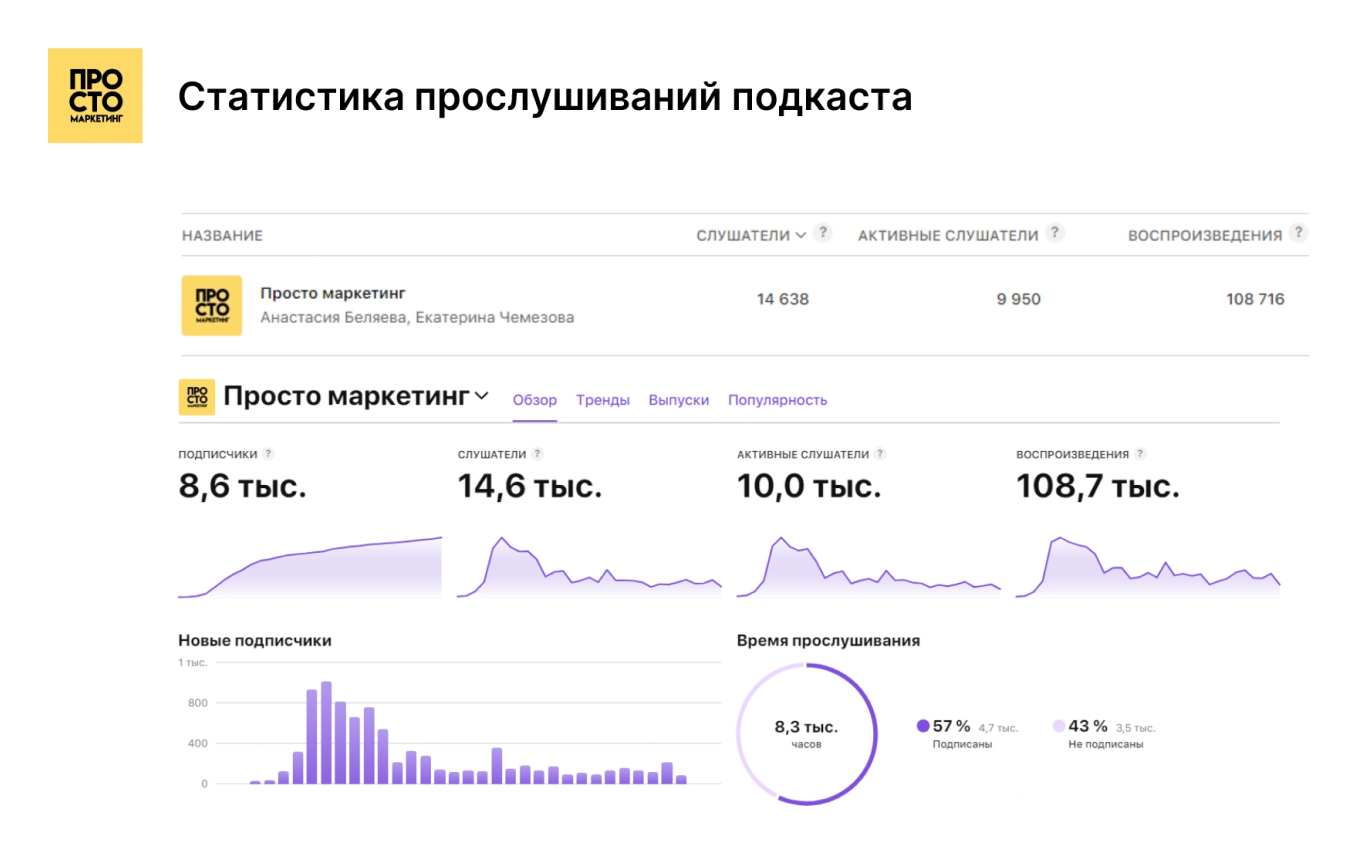Click the podcast cover thumbnail in the table row

tap(211, 305)
